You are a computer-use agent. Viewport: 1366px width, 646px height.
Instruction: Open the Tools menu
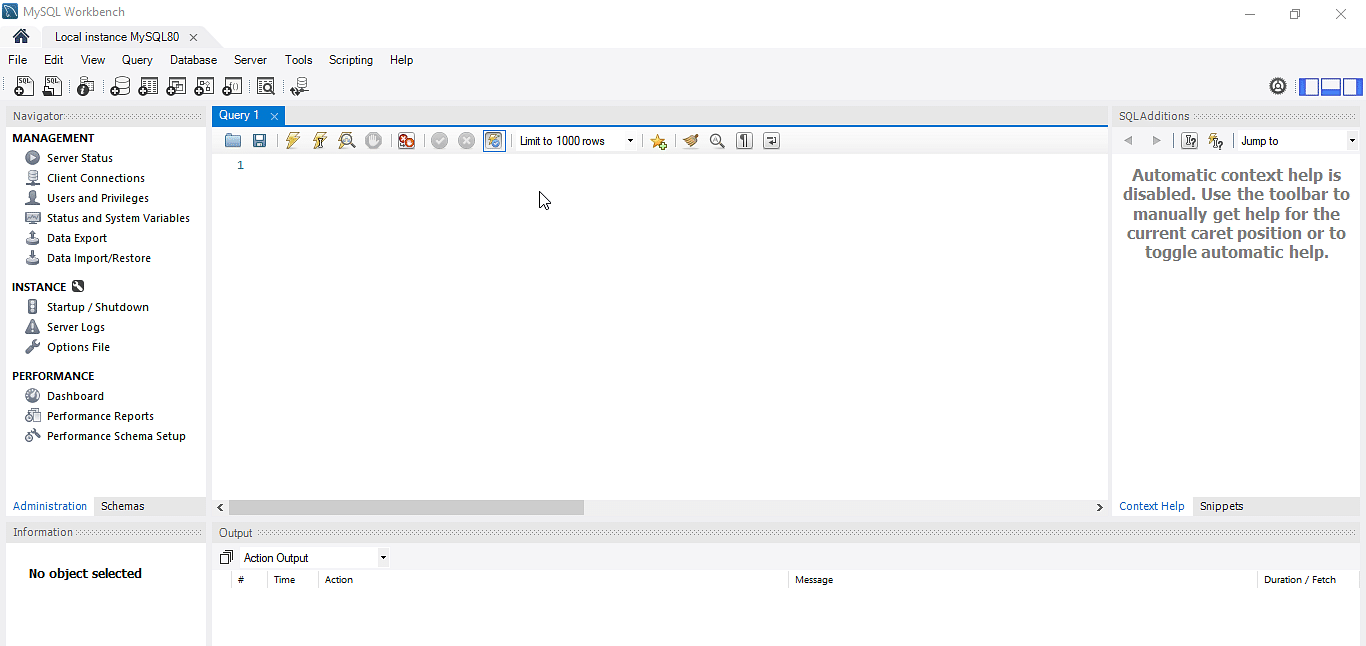299,60
